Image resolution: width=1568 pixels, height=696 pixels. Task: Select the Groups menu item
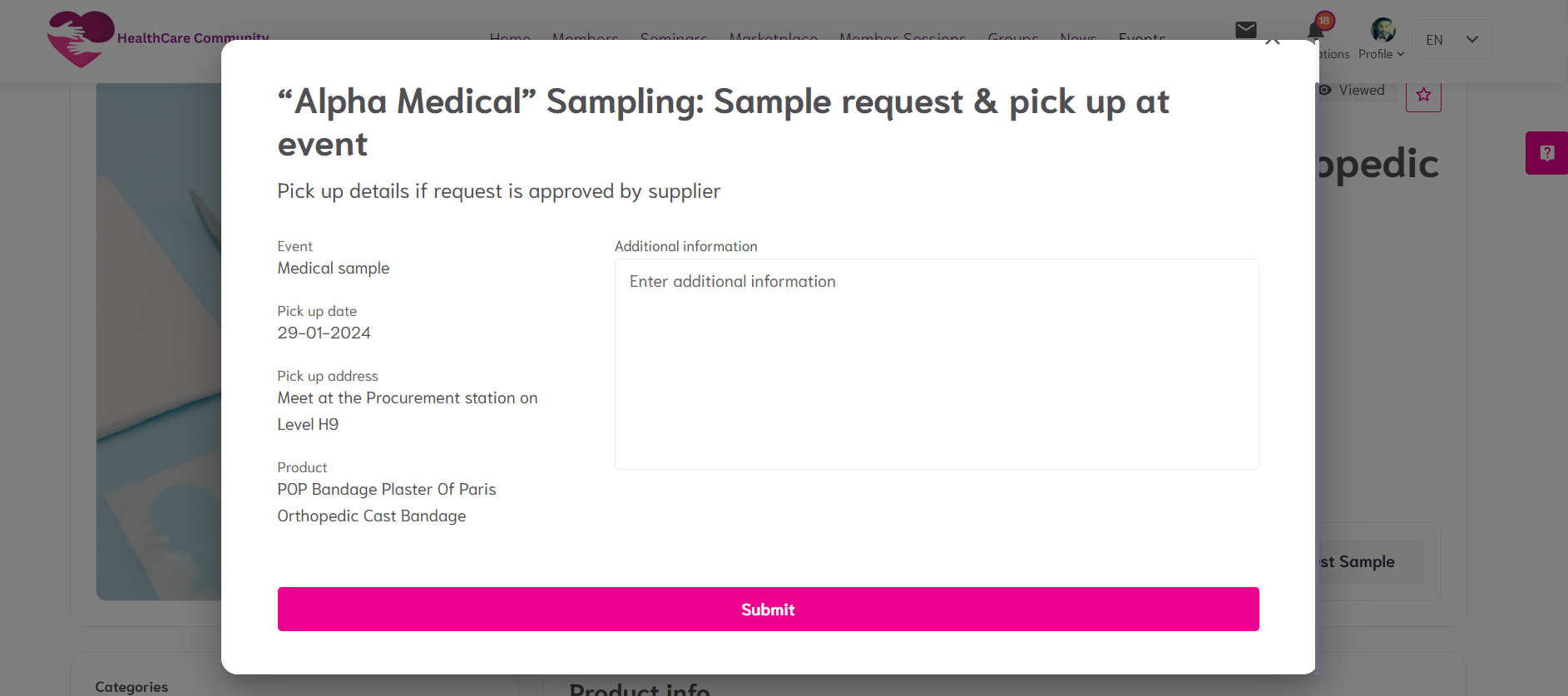click(1012, 37)
